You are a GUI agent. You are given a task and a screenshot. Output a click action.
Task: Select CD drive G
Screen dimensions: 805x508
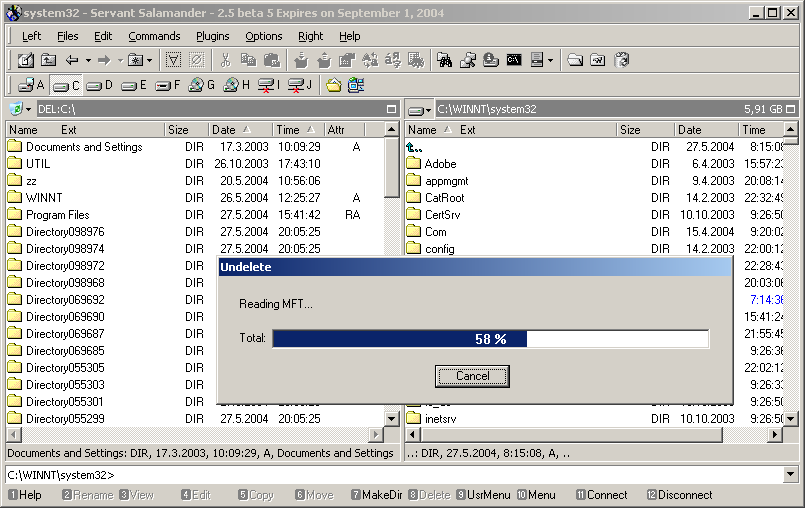coord(201,85)
